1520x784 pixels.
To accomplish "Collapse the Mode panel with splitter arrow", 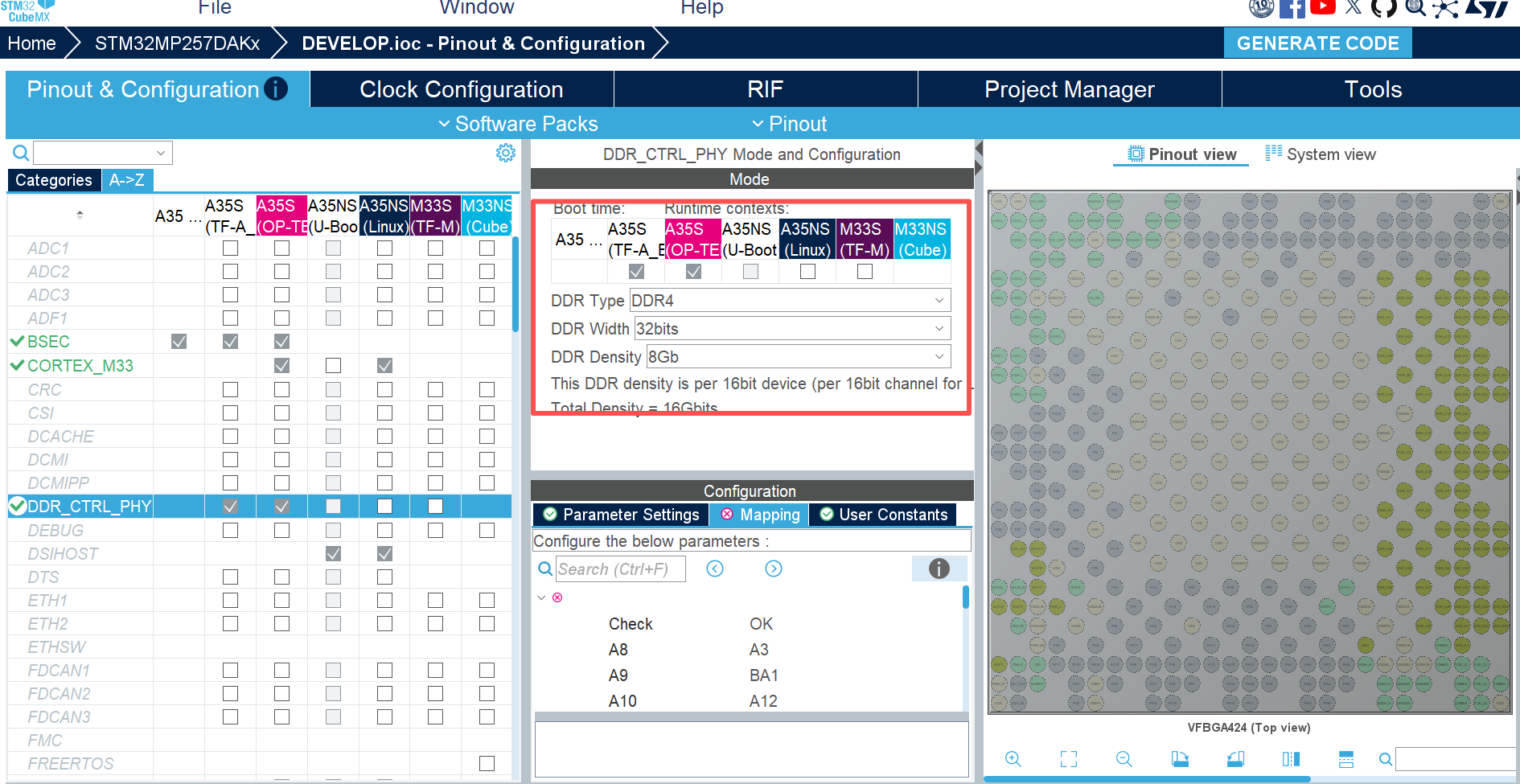I will (979, 149).
